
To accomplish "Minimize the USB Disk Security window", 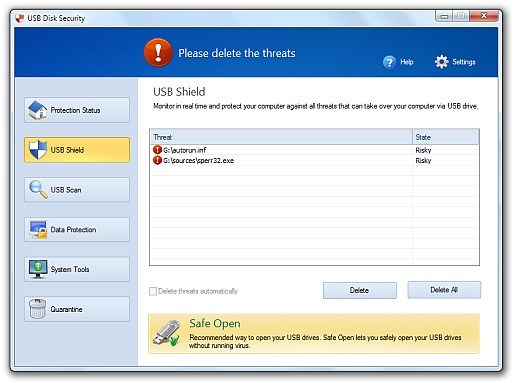I will (444, 16).
